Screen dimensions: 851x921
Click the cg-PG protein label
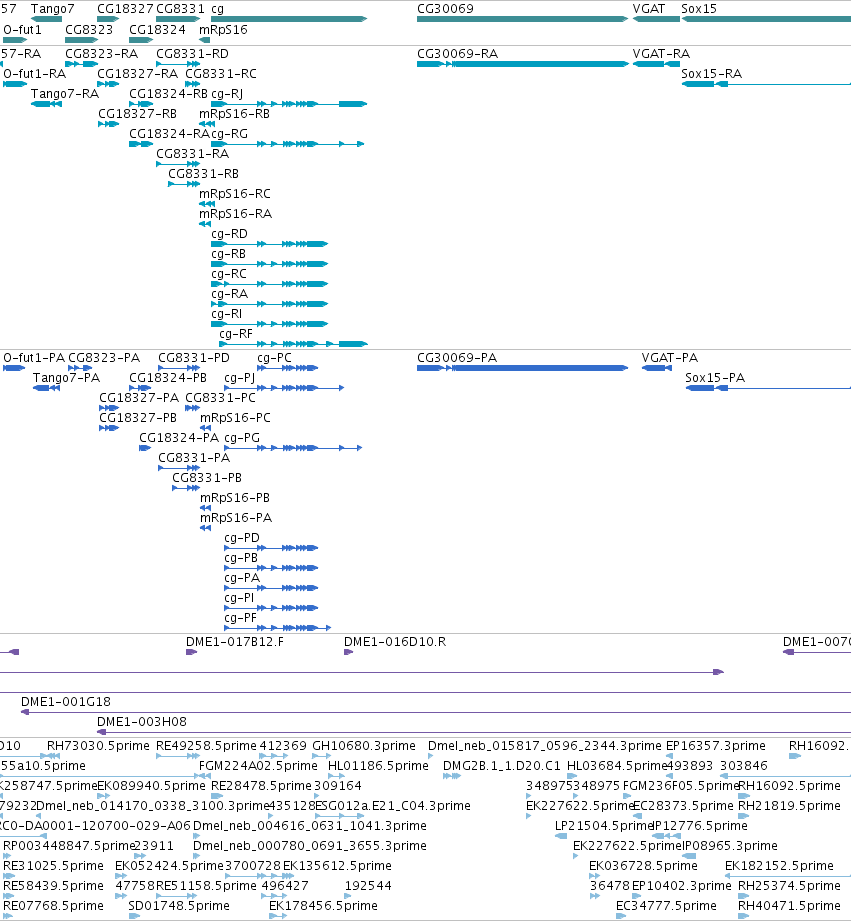coord(242,438)
